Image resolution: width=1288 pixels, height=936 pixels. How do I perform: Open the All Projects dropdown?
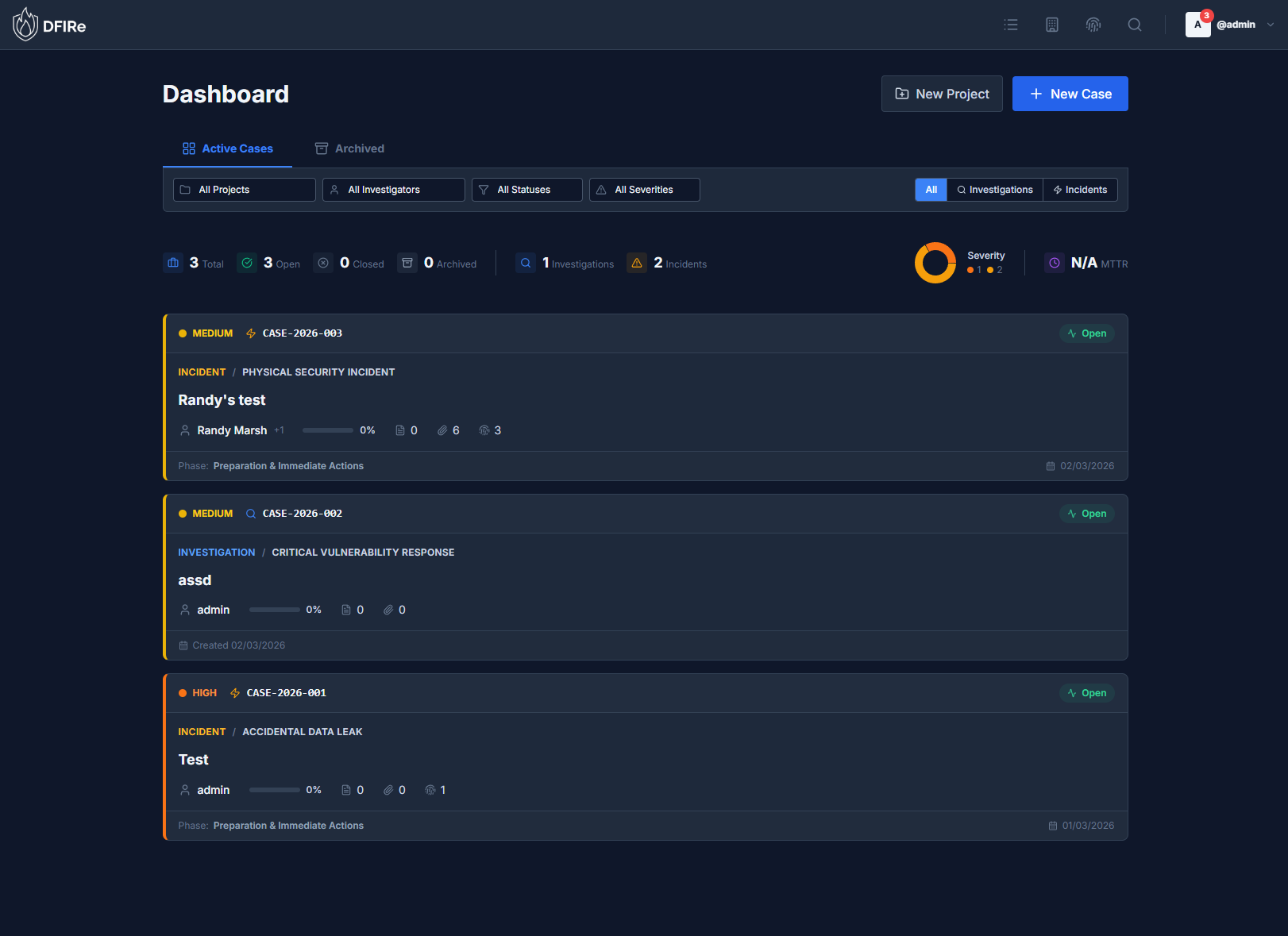[x=244, y=190]
